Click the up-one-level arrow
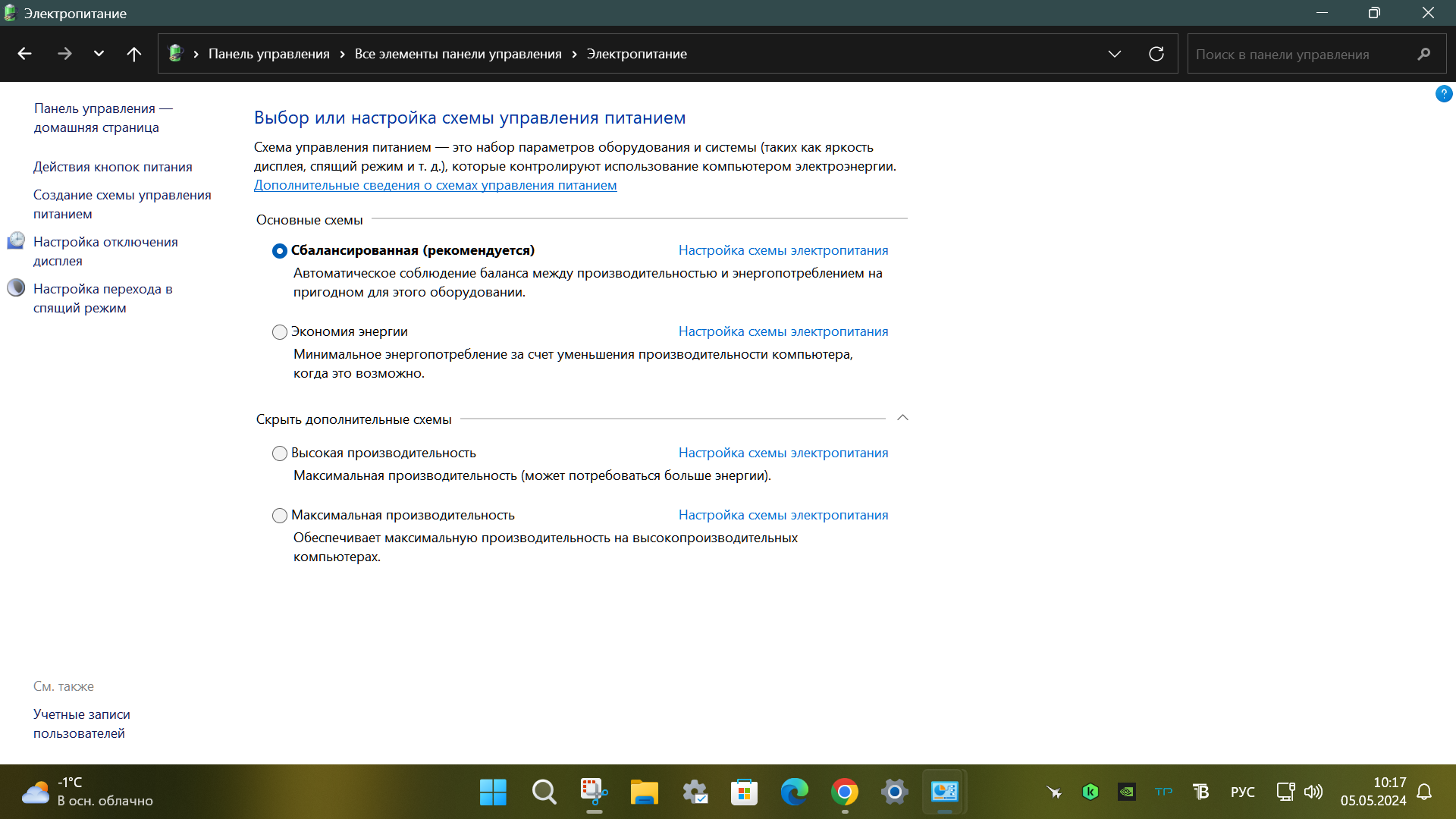This screenshot has width=1456, height=819. [x=133, y=54]
